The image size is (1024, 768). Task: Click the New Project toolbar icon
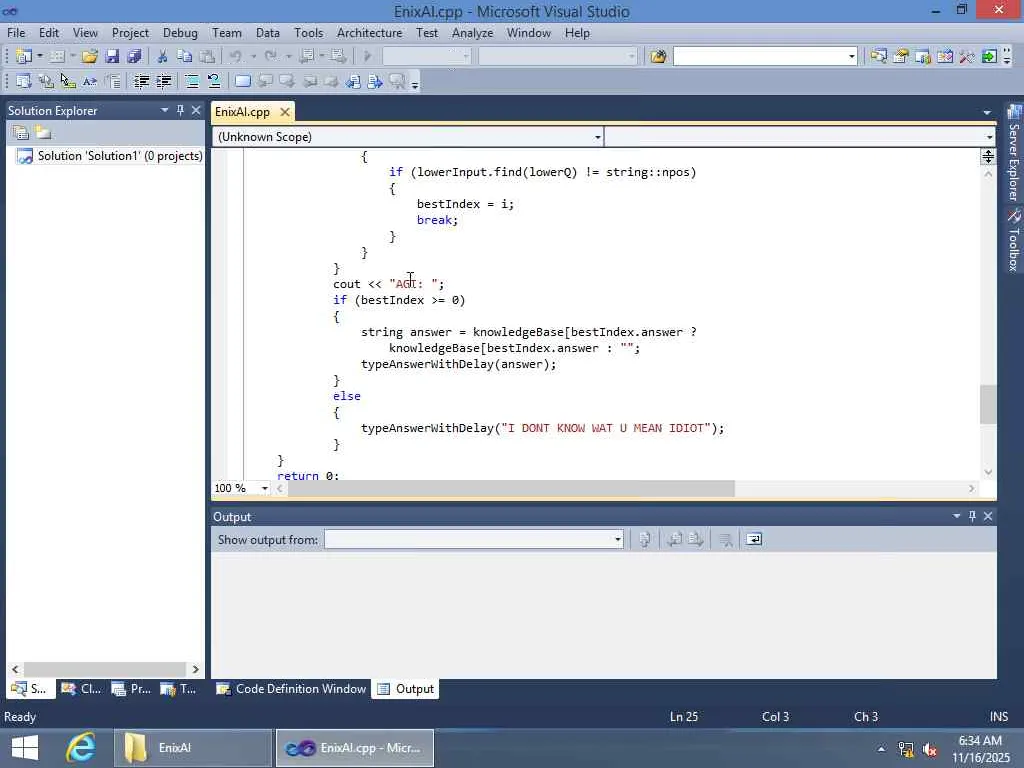tap(24, 56)
